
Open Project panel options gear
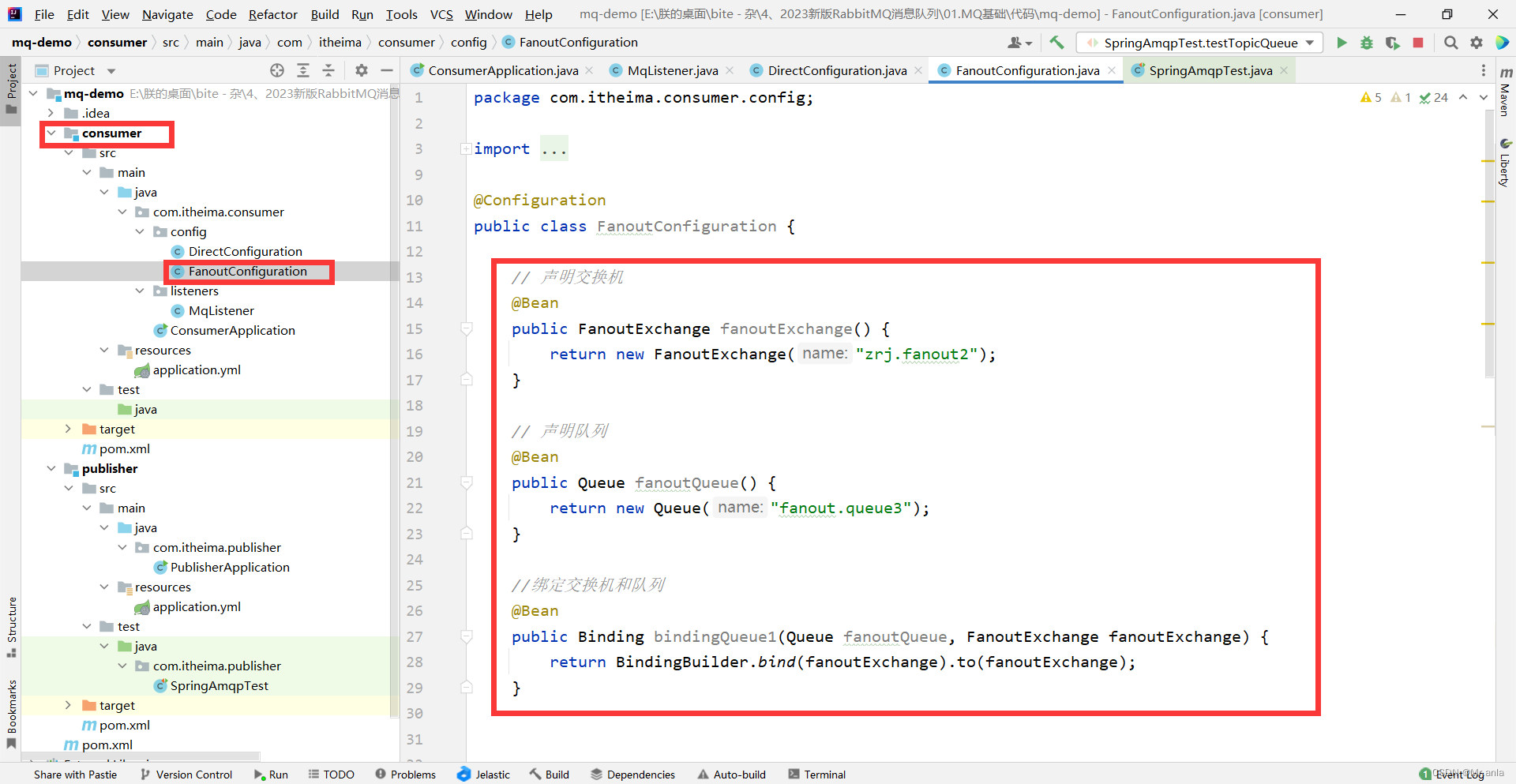click(362, 70)
